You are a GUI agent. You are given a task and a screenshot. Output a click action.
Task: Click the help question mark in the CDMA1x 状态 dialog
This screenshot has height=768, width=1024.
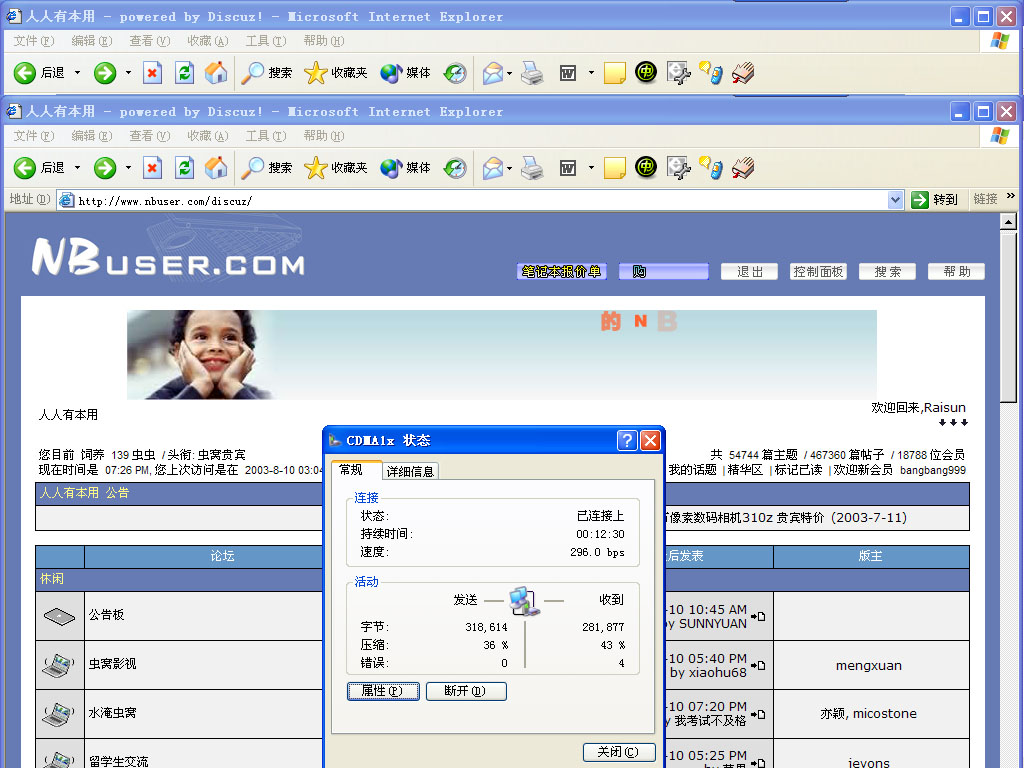click(626, 440)
